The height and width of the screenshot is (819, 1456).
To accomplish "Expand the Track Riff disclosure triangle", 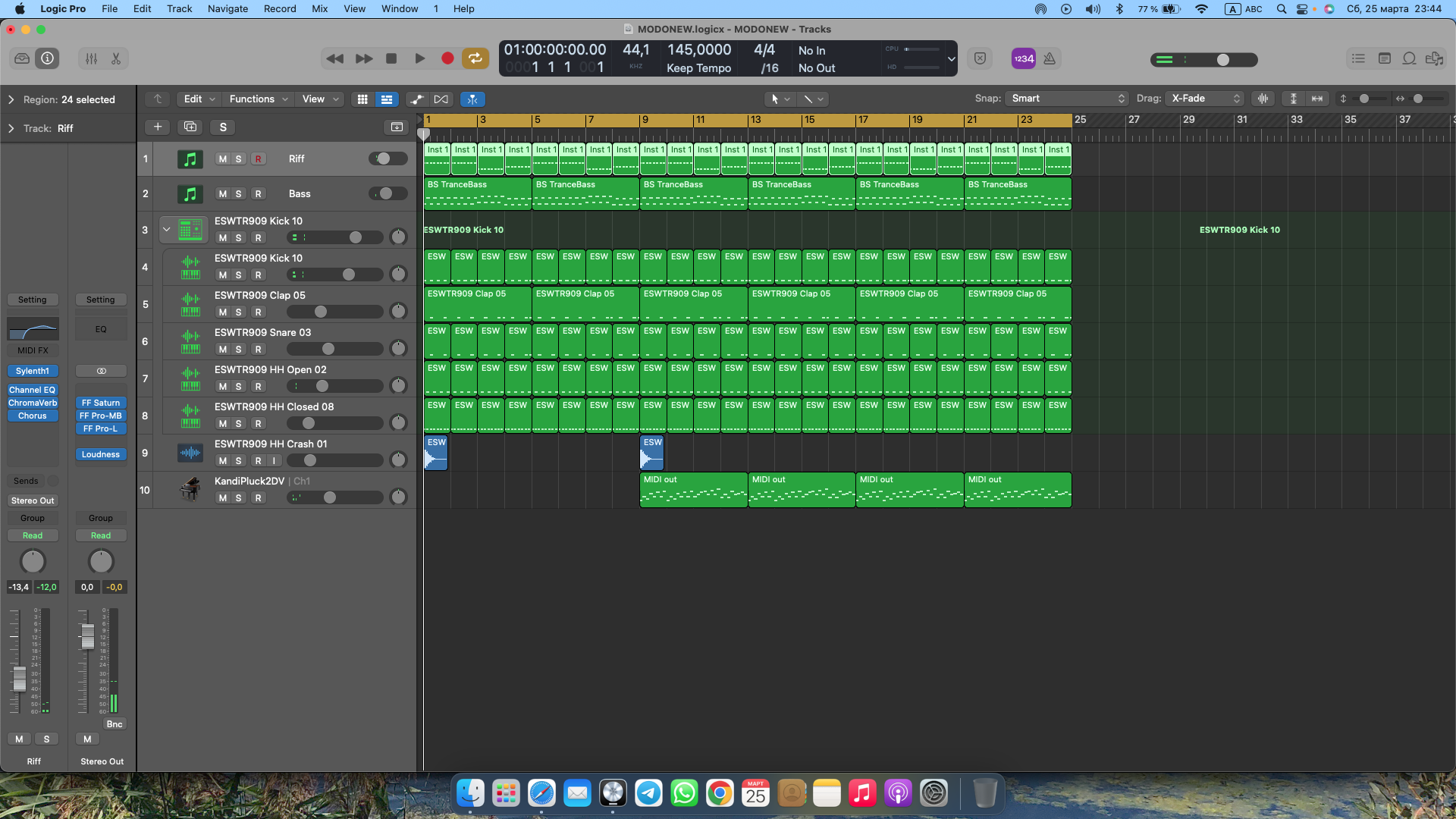I will click(11, 128).
